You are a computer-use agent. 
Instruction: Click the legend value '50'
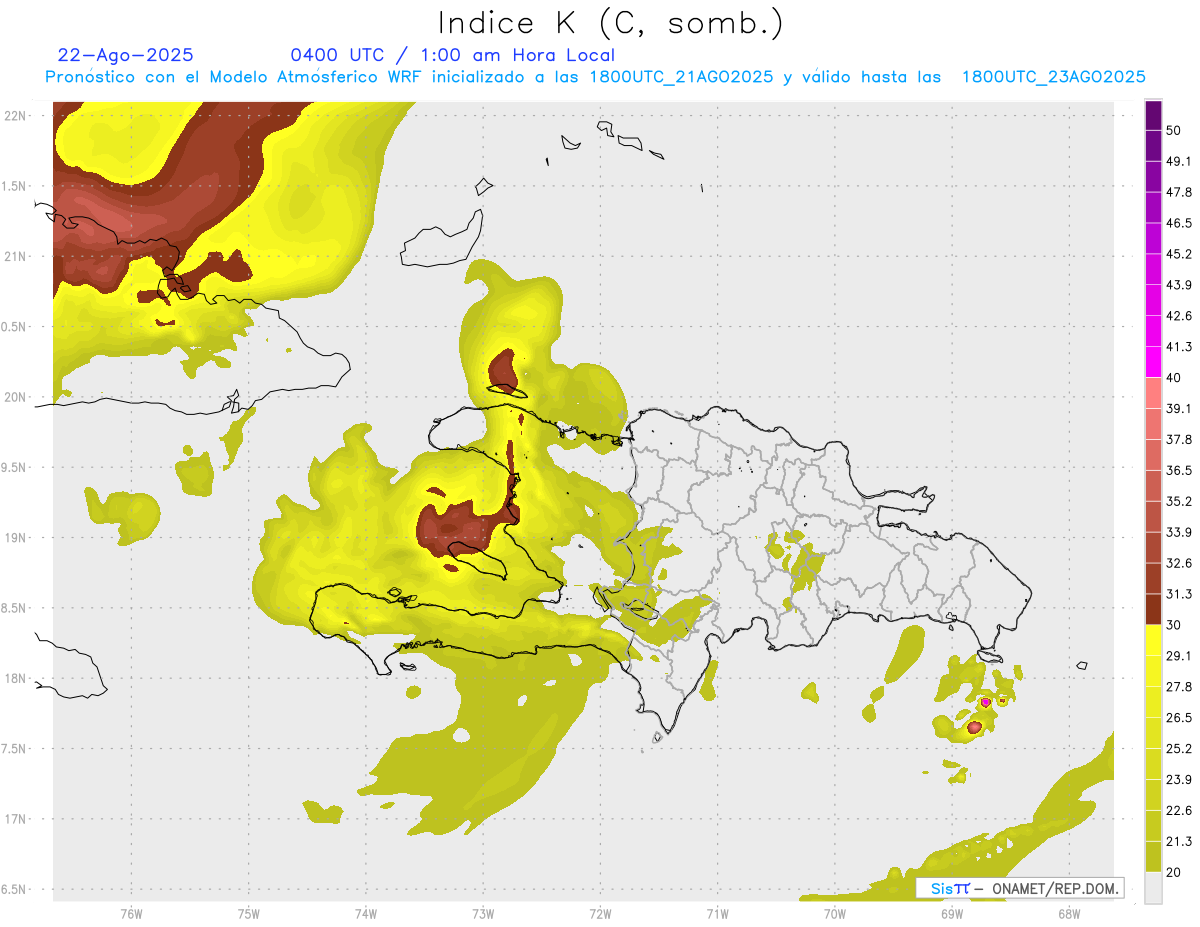pyautogui.click(x=1174, y=130)
